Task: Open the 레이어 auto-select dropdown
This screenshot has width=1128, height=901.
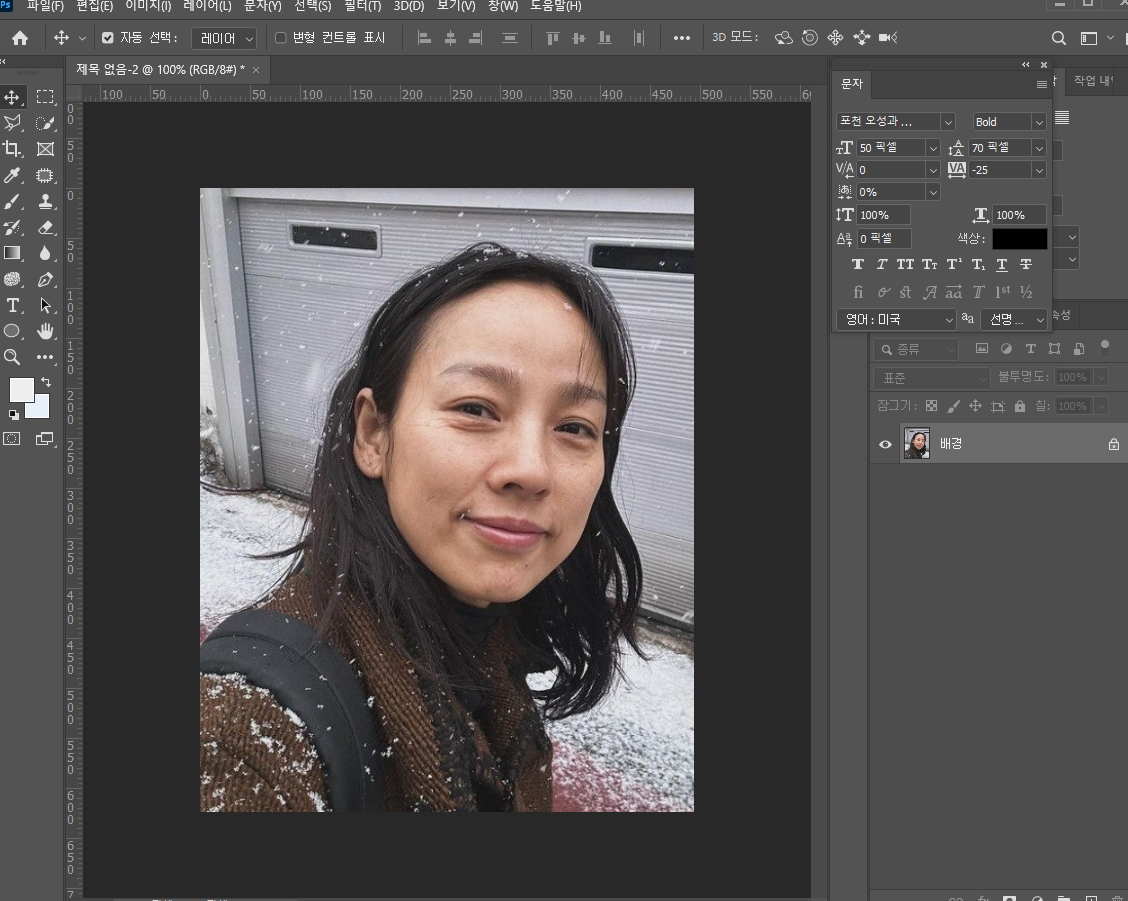Action: (x=224, y=38)
